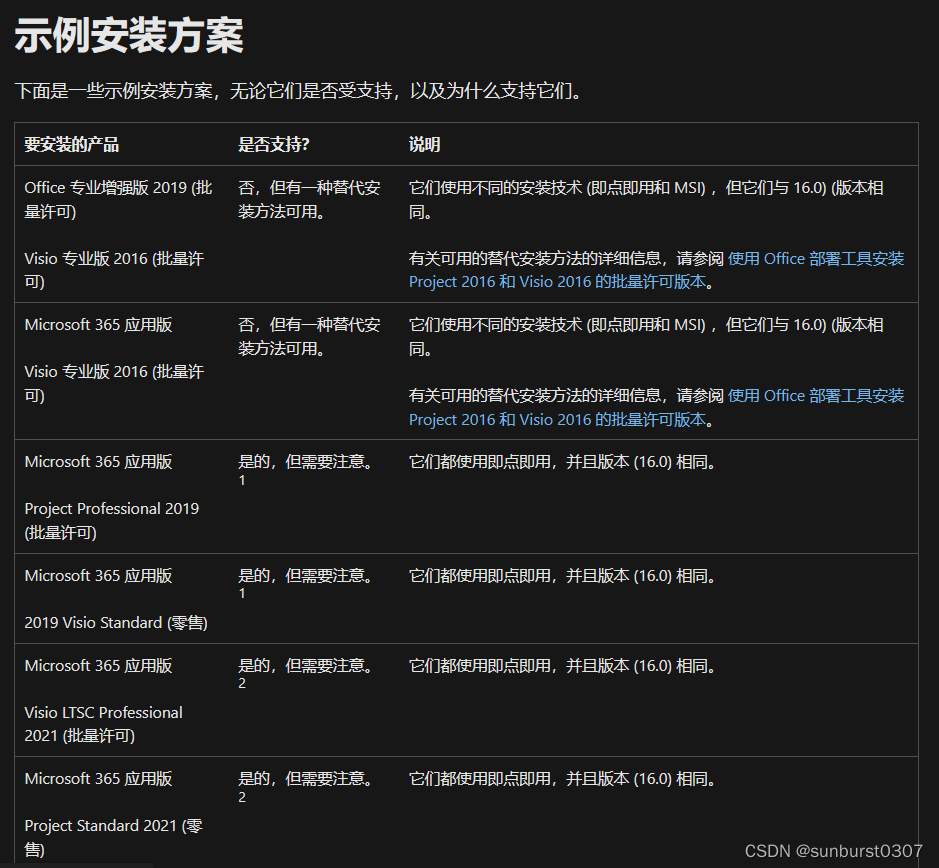939x868 pixels.
Task: Open the Office 部署工具 link in the Microsoft 365/Visio 2016 row
Action: 656,407
